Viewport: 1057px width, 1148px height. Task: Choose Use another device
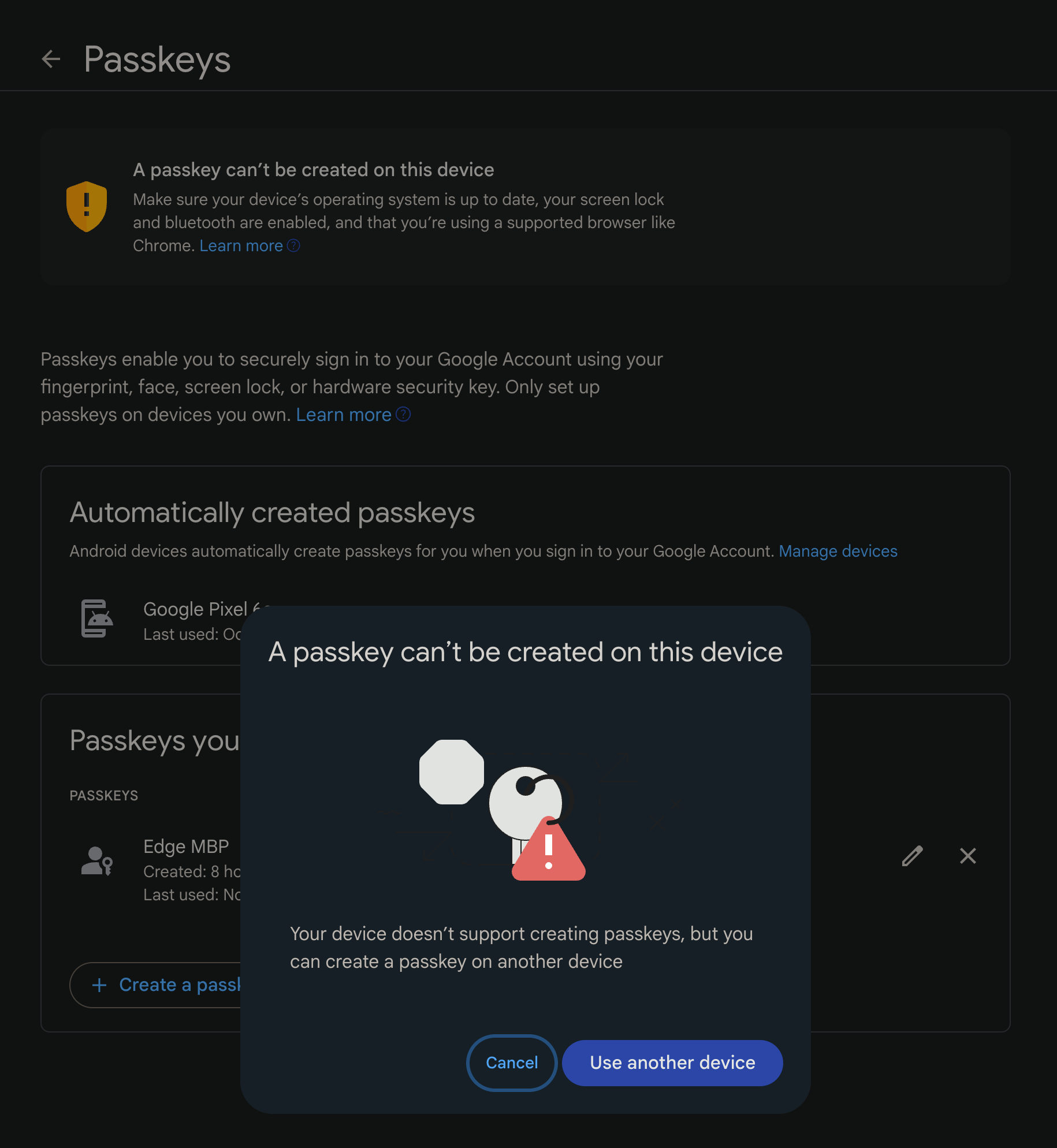click(672, 1063)
